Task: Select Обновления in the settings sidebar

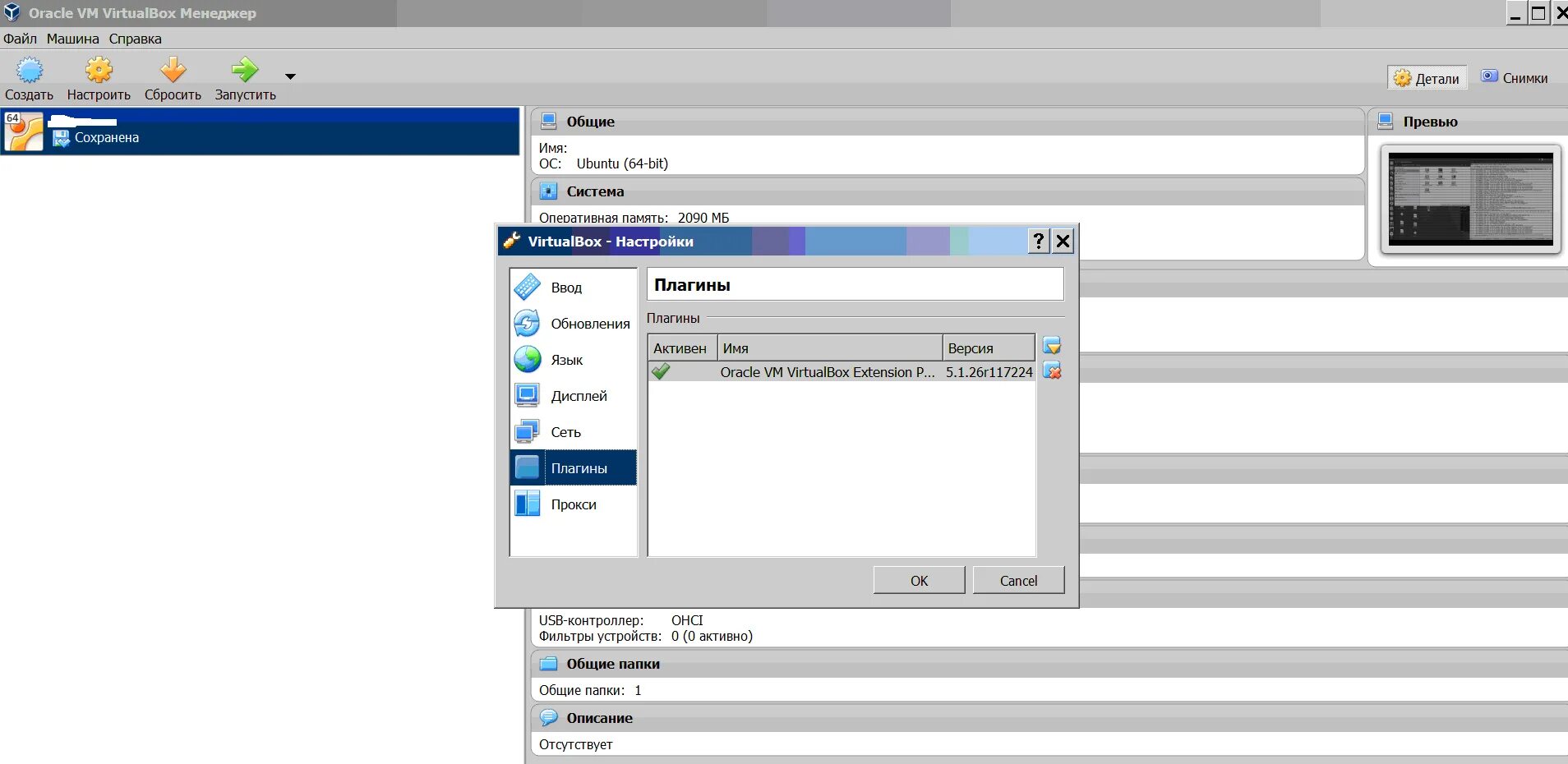Action: point(574,324)
